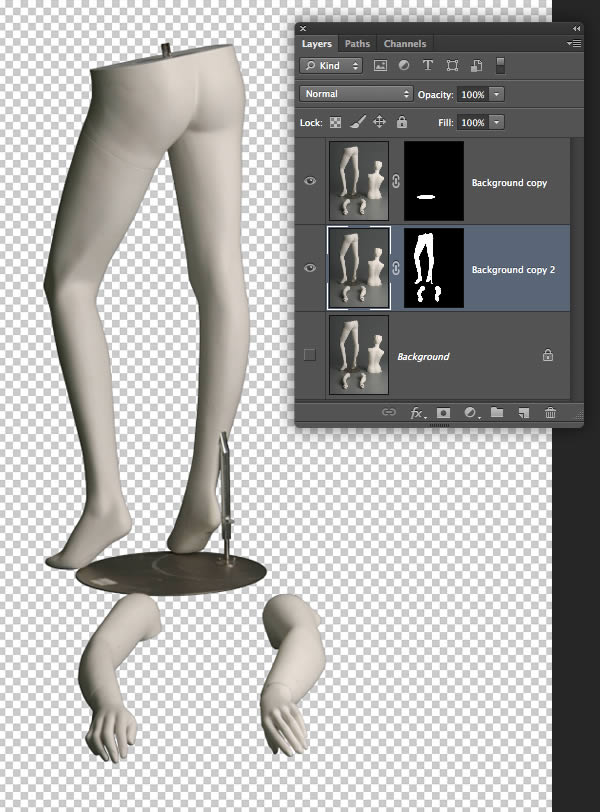Switch to the Paths tab
This screenshot has width=600, height=812.
click(357, 43)
